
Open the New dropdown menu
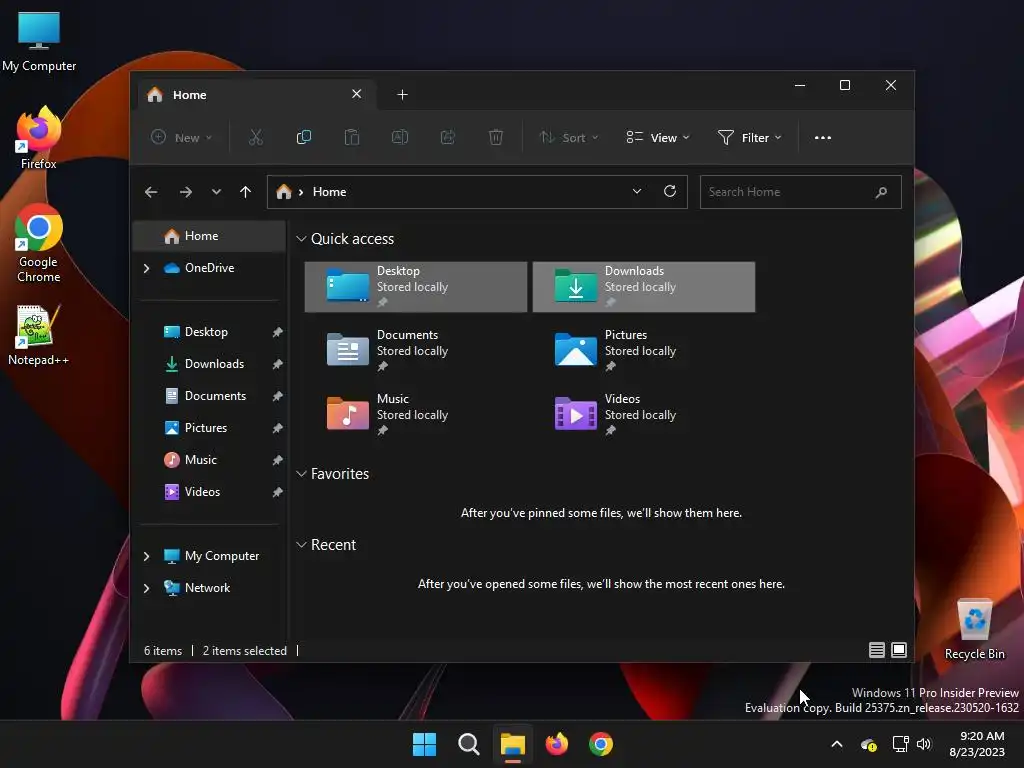coord(182,137)
